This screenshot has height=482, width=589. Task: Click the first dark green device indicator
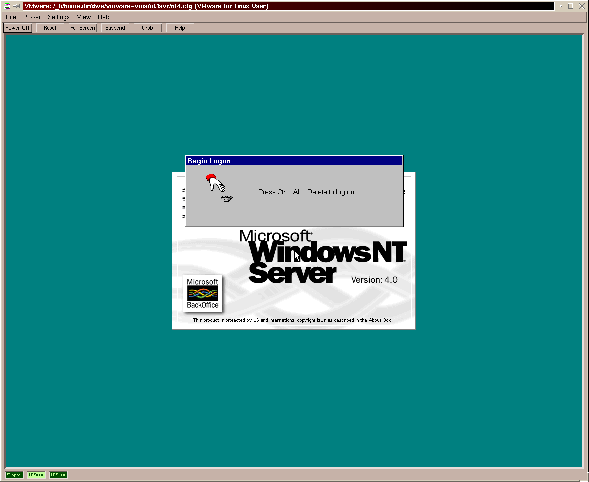coord(14,475)
